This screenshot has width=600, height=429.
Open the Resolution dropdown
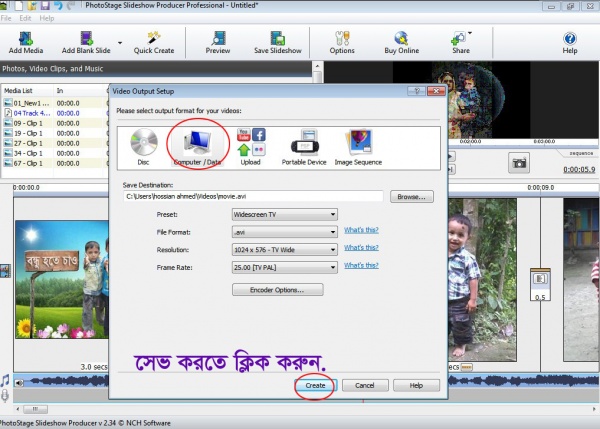click(284, 250)
